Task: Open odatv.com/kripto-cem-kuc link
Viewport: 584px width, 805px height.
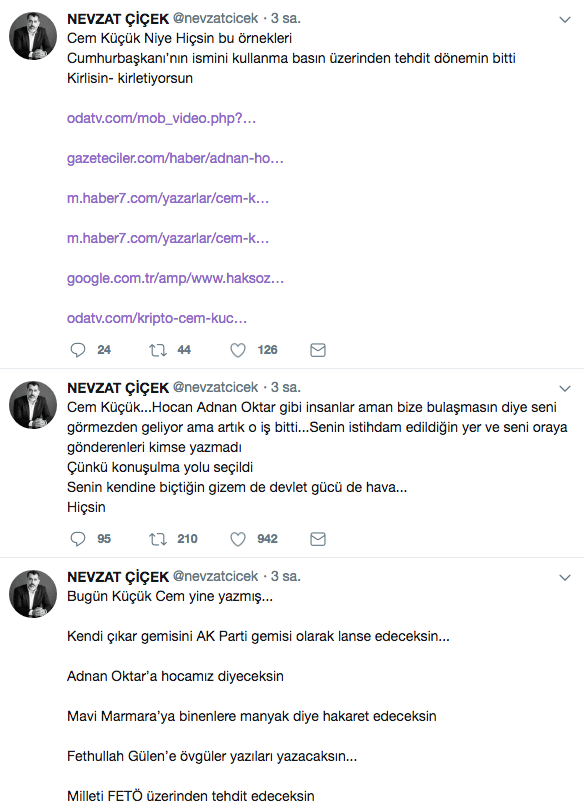Action: (x=157, y=318)
